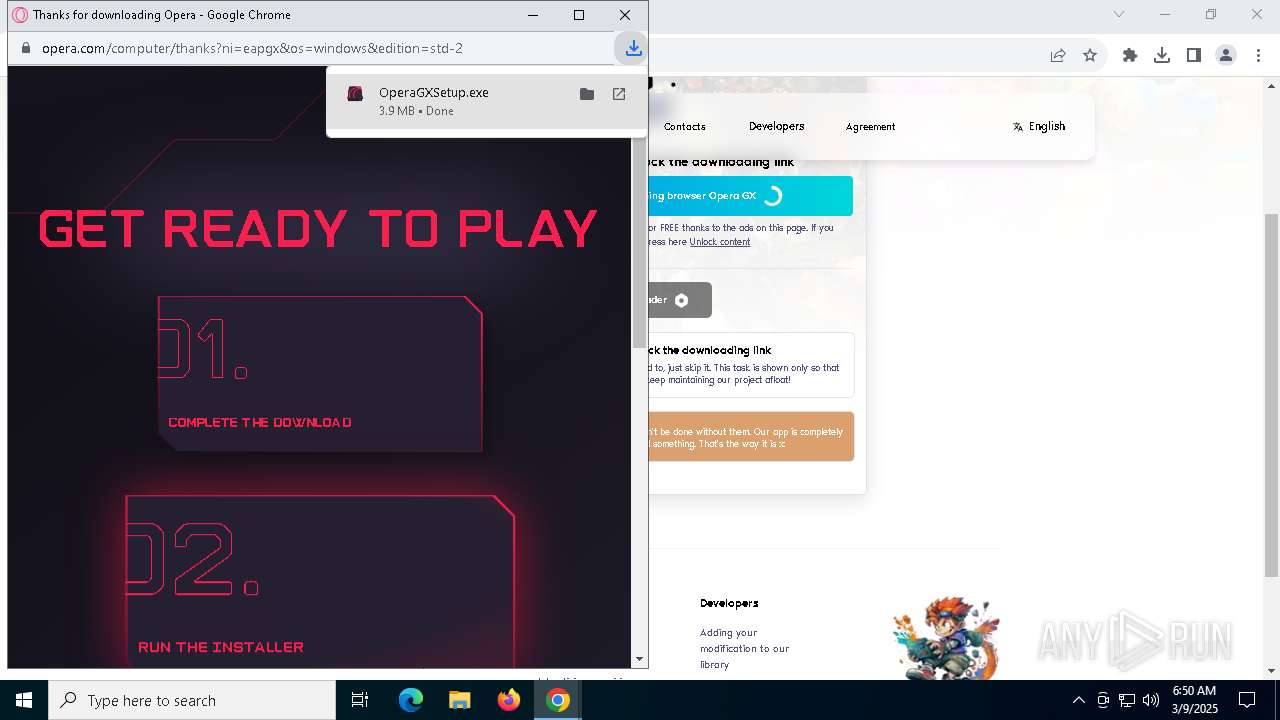Click the taskbar search box
The width and height of the screenshot is (1280, 720).
coord(192,700)
